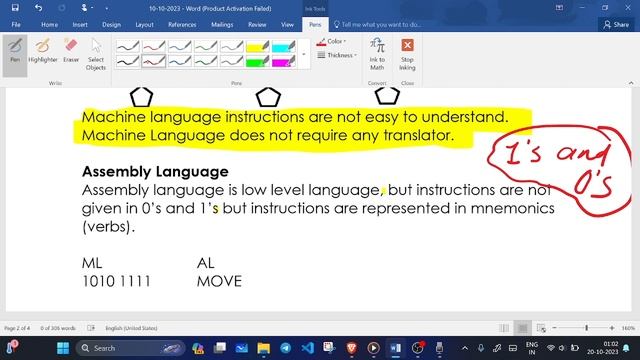Convert ink using Ink to Math
This screenshot has height=360, width=640.
coord(377,54)
